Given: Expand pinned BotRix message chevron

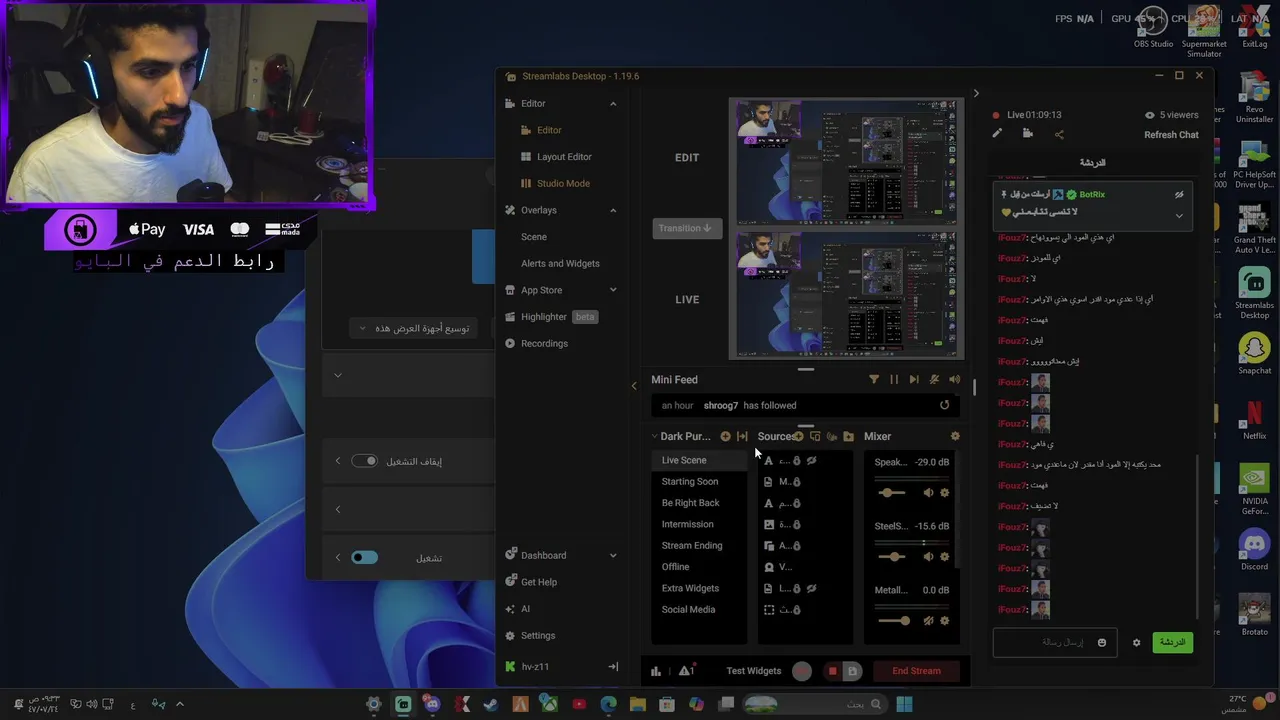Looking at the screenshot, I should (x=1179, y=216).
